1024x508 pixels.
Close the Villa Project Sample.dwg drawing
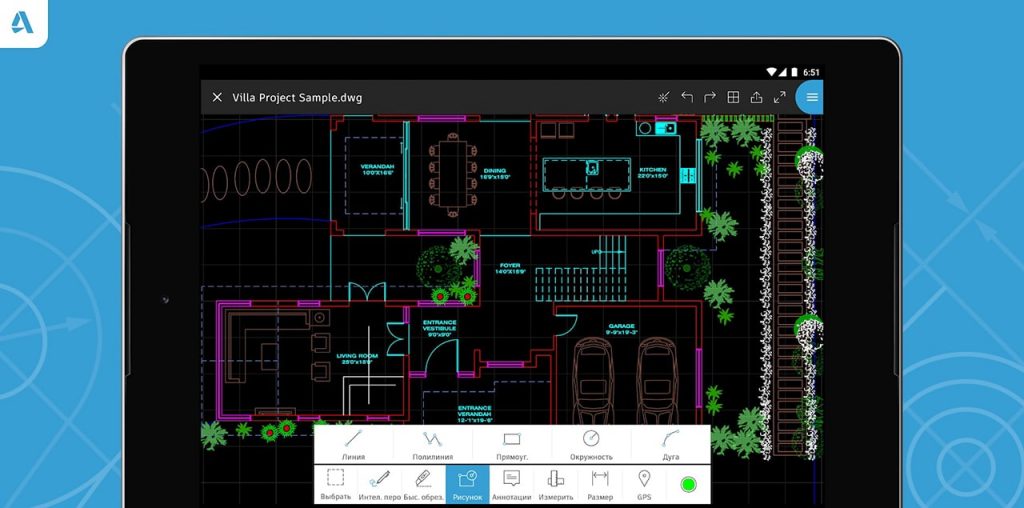pos(217,97)
